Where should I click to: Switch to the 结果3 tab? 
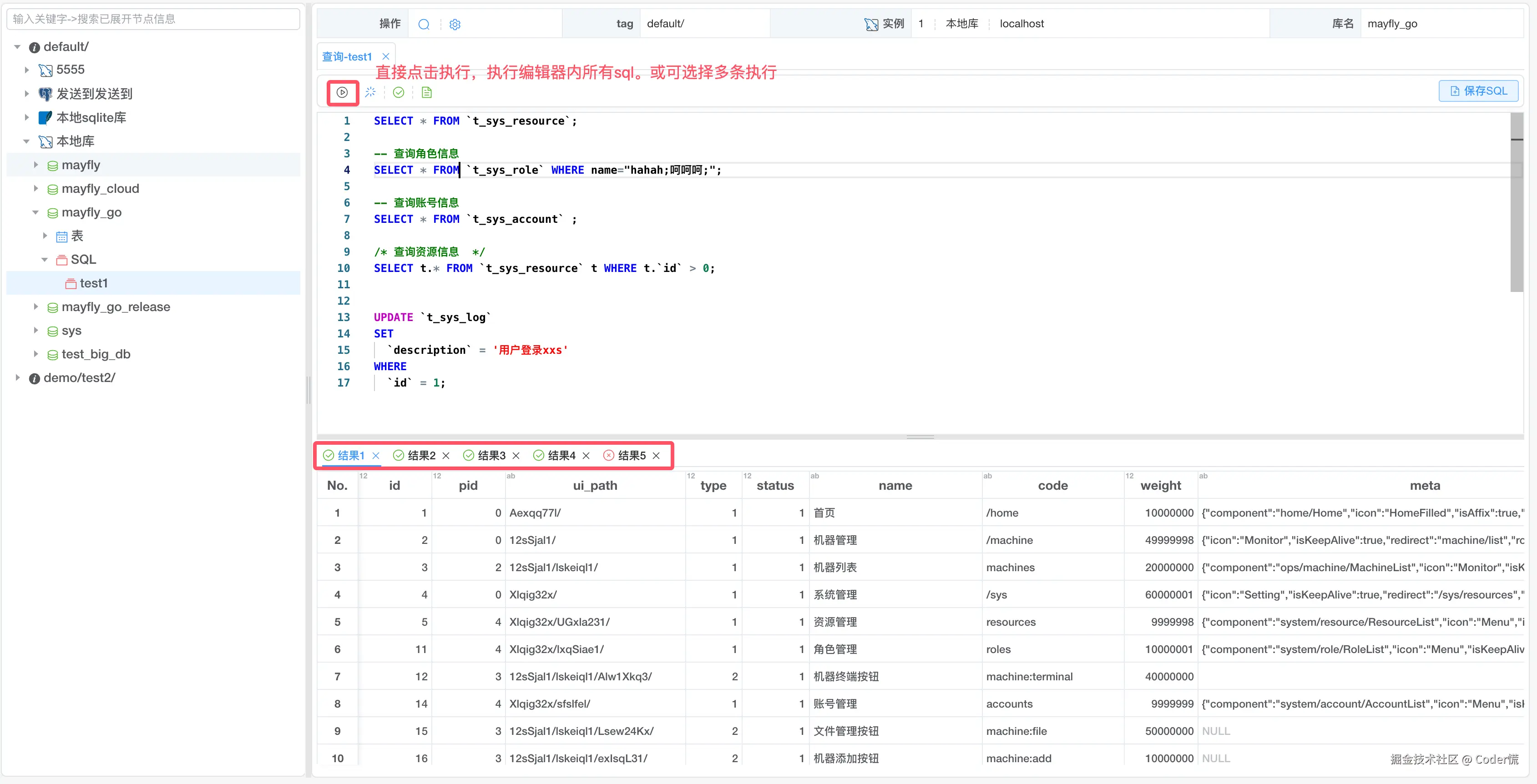click(491, 456)
